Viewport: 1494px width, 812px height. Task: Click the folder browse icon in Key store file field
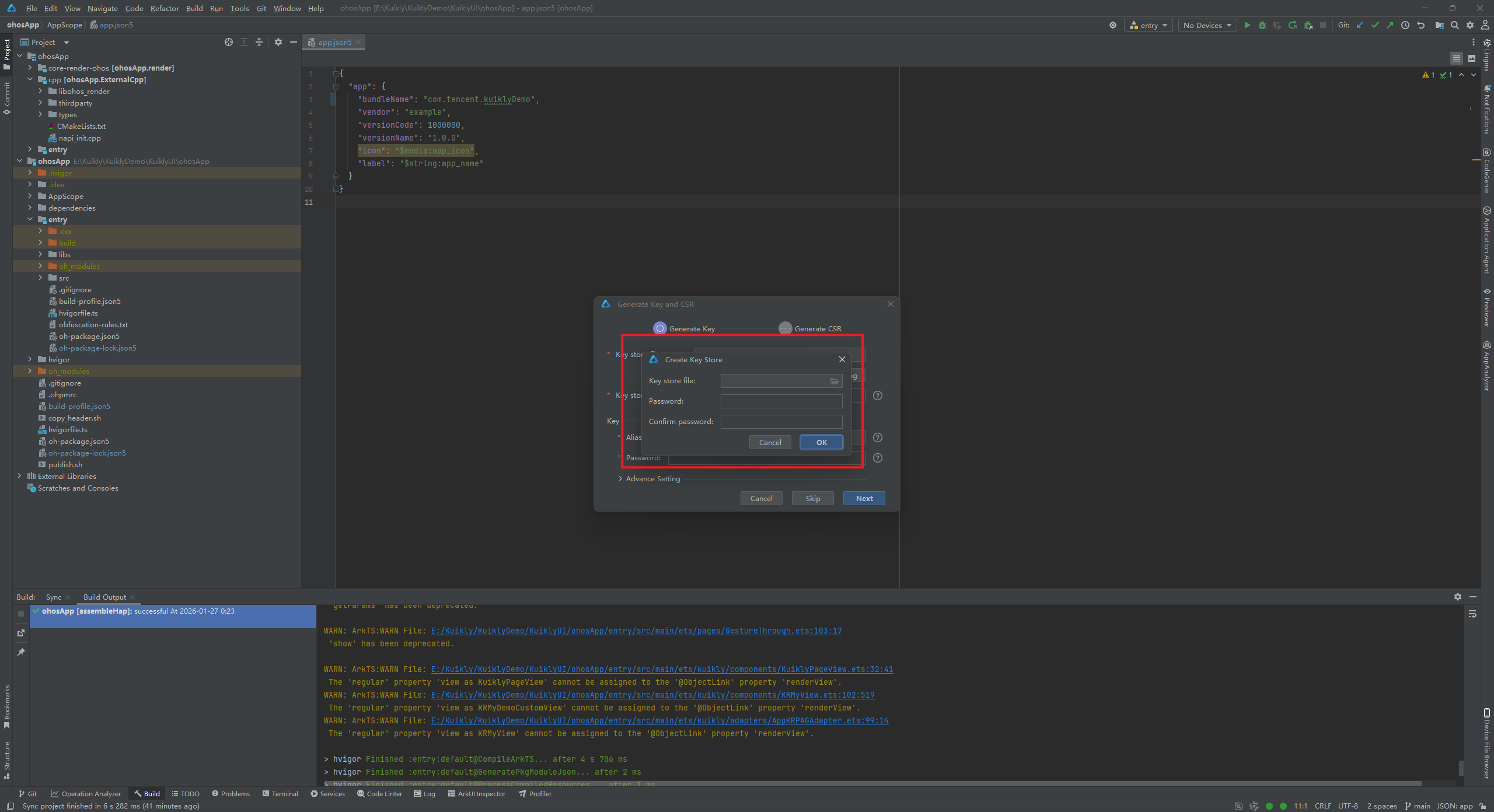(834, 381)
